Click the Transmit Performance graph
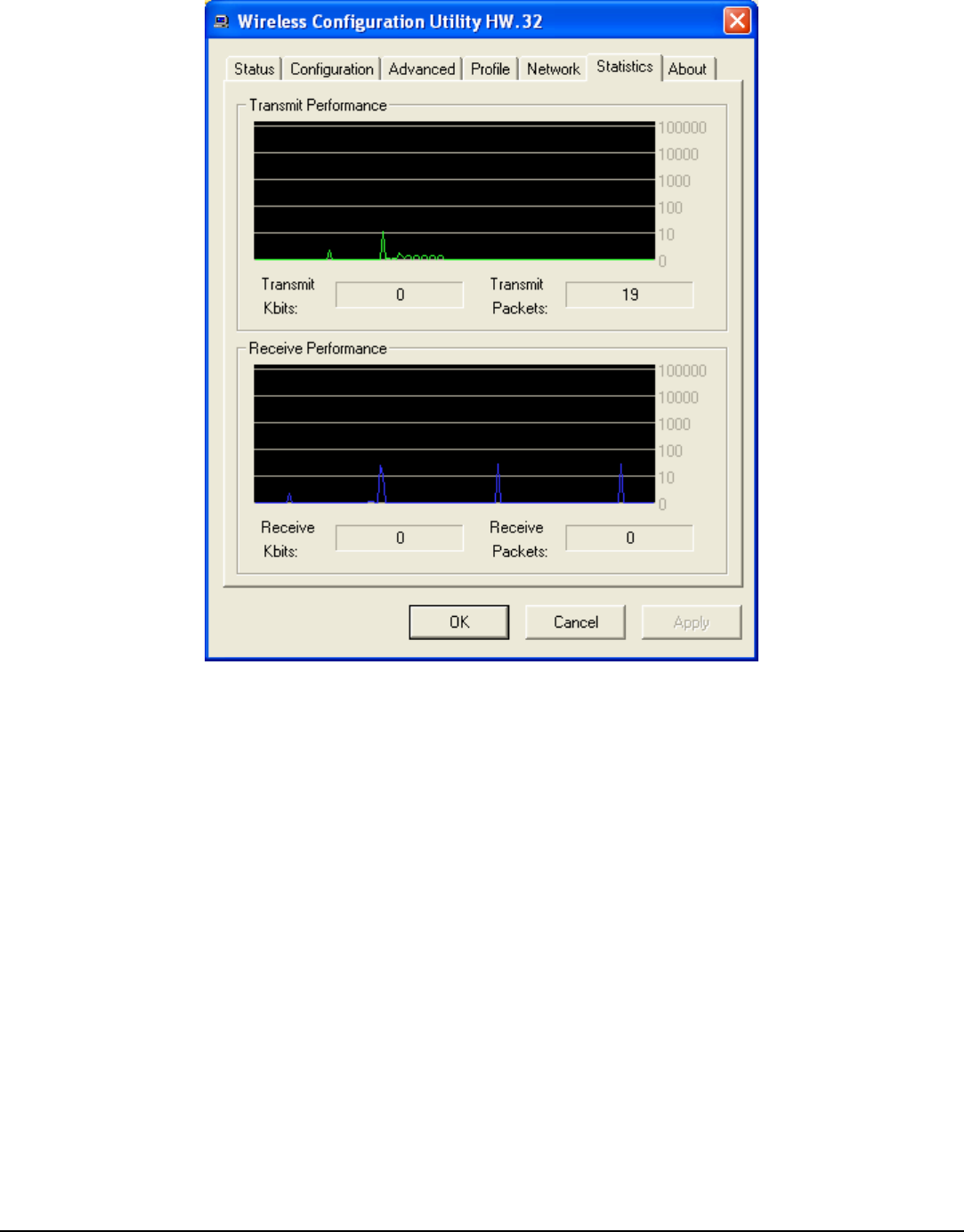 pyautogui.click(x=455, y=191)
